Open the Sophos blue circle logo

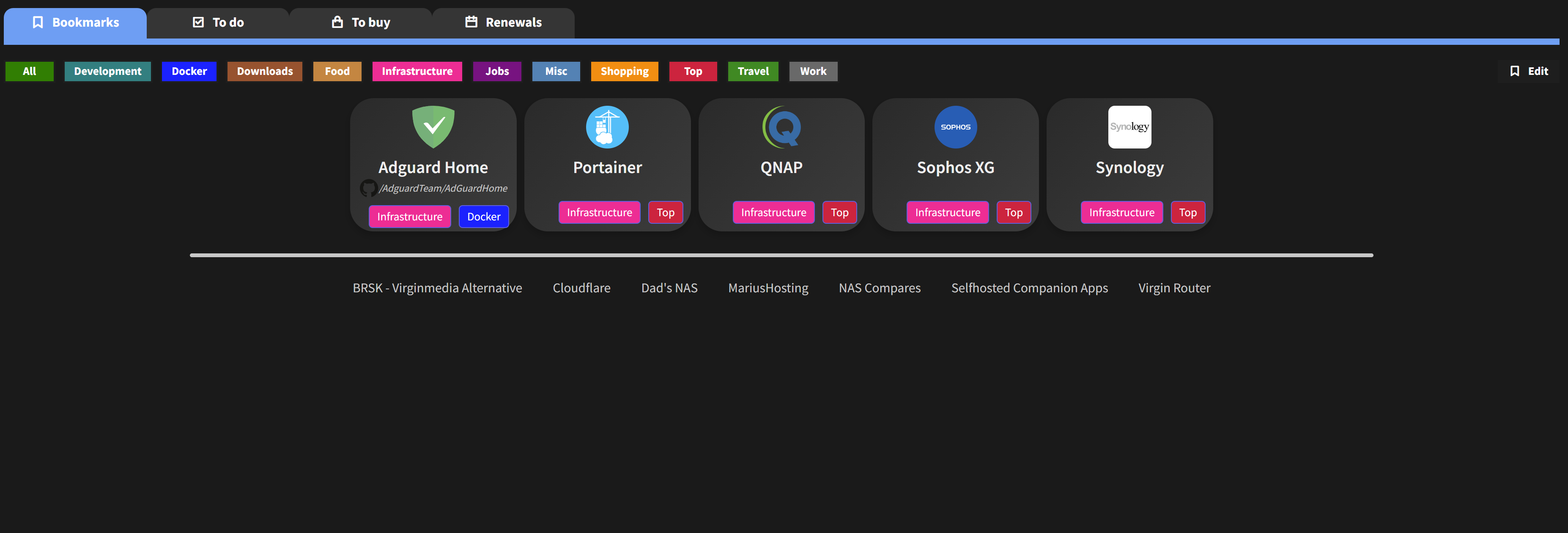[956, 127]
